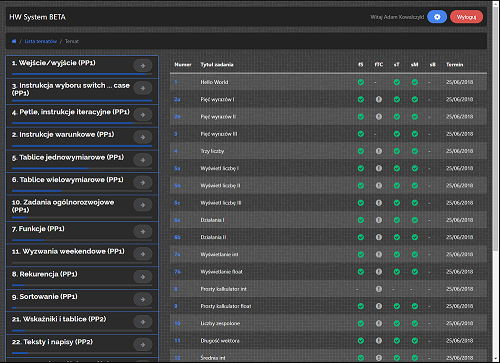Click the arrow for Tablice wielowymiarowe

tap(143, 183)
